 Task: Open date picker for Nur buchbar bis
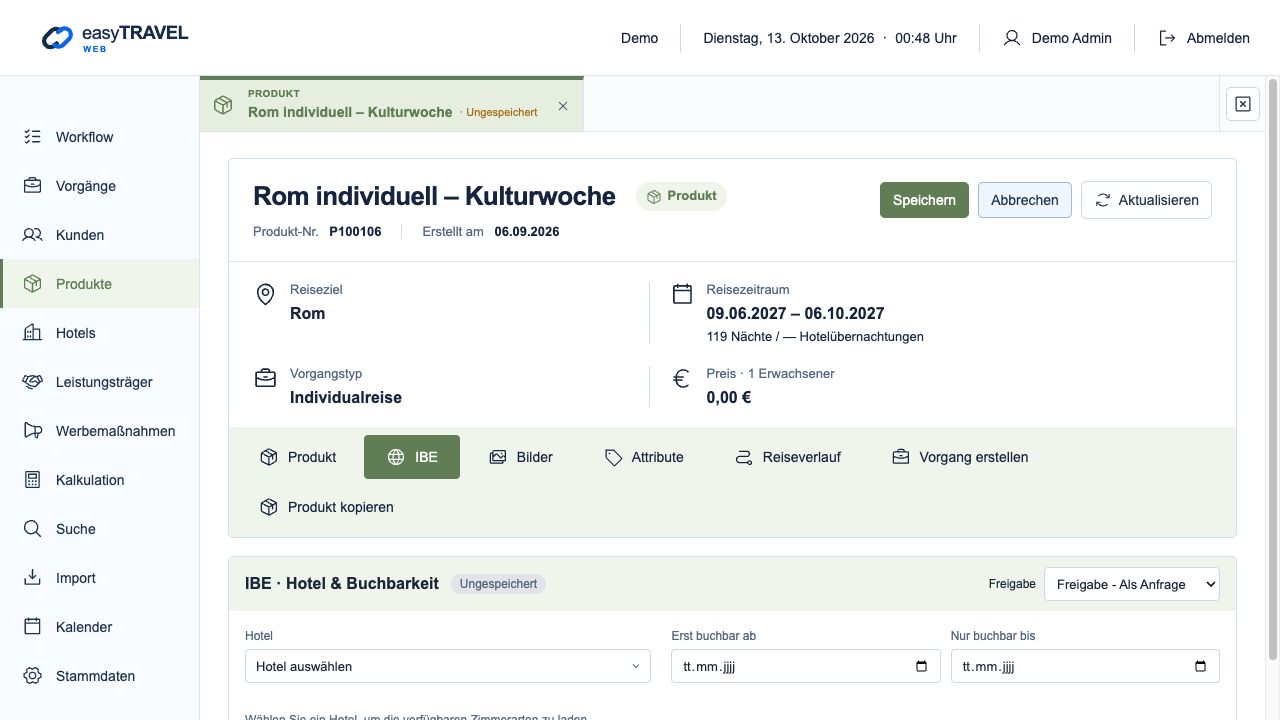click(x=1200, y=667)
